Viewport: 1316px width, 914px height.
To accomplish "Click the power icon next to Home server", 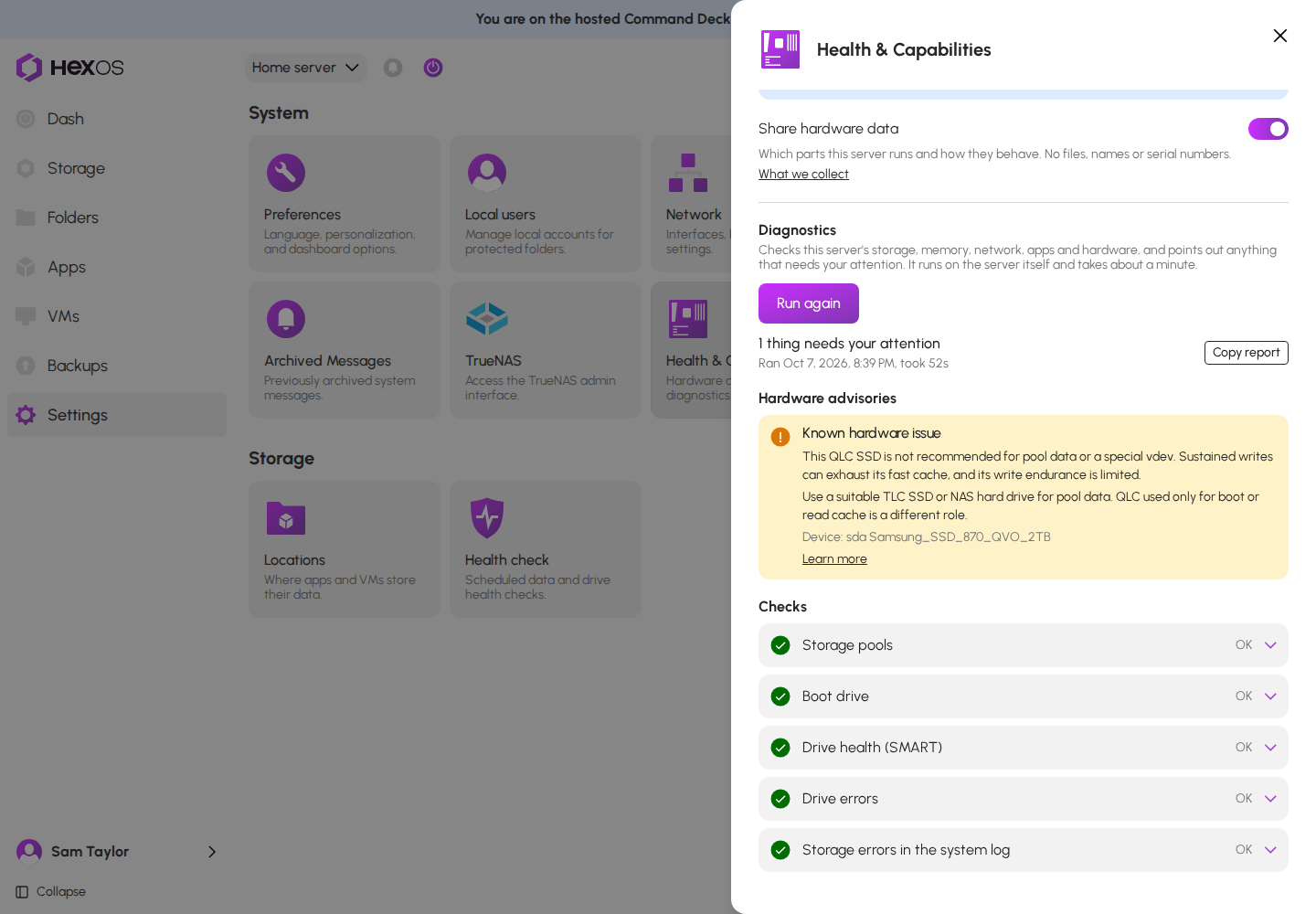I will tap(433, 68).
